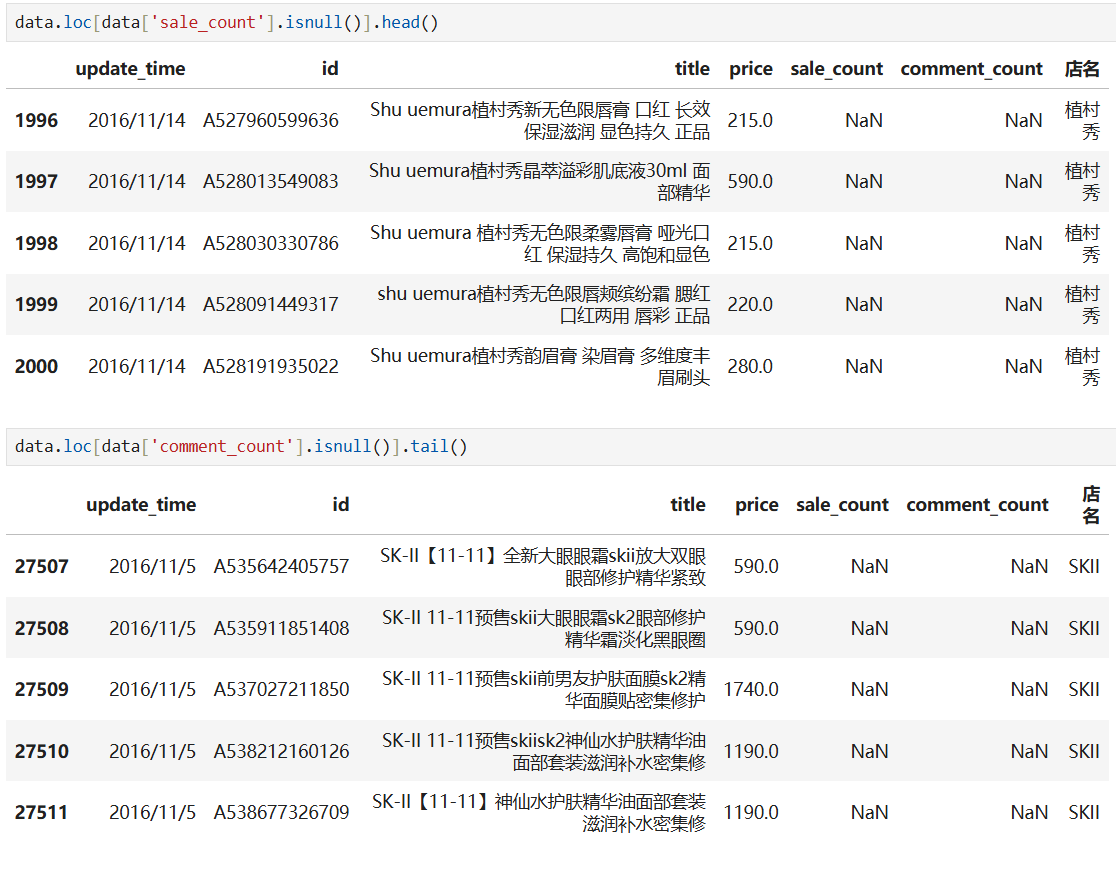Select update_time header in second table

[141, 504]
